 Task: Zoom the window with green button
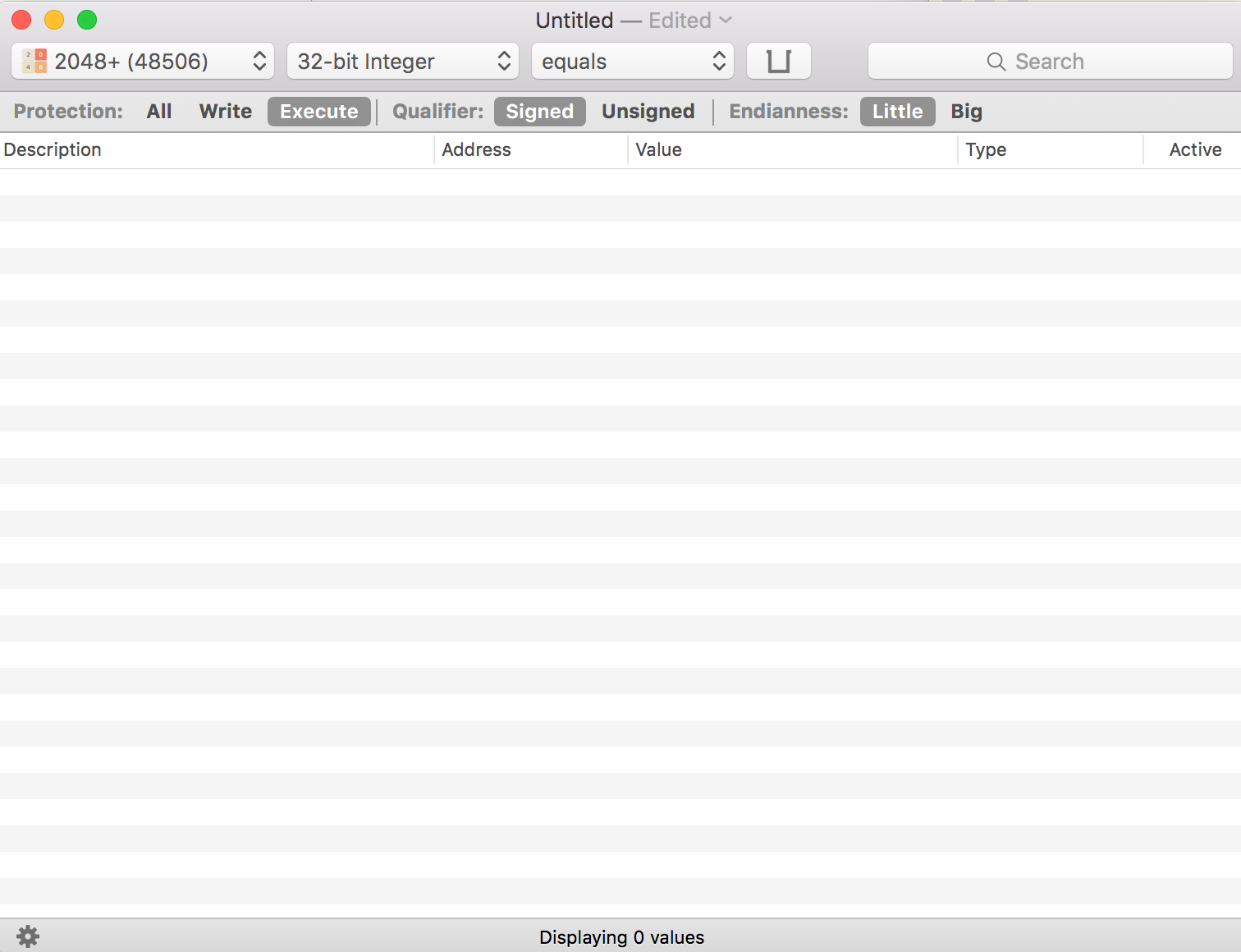click(87, 20)
